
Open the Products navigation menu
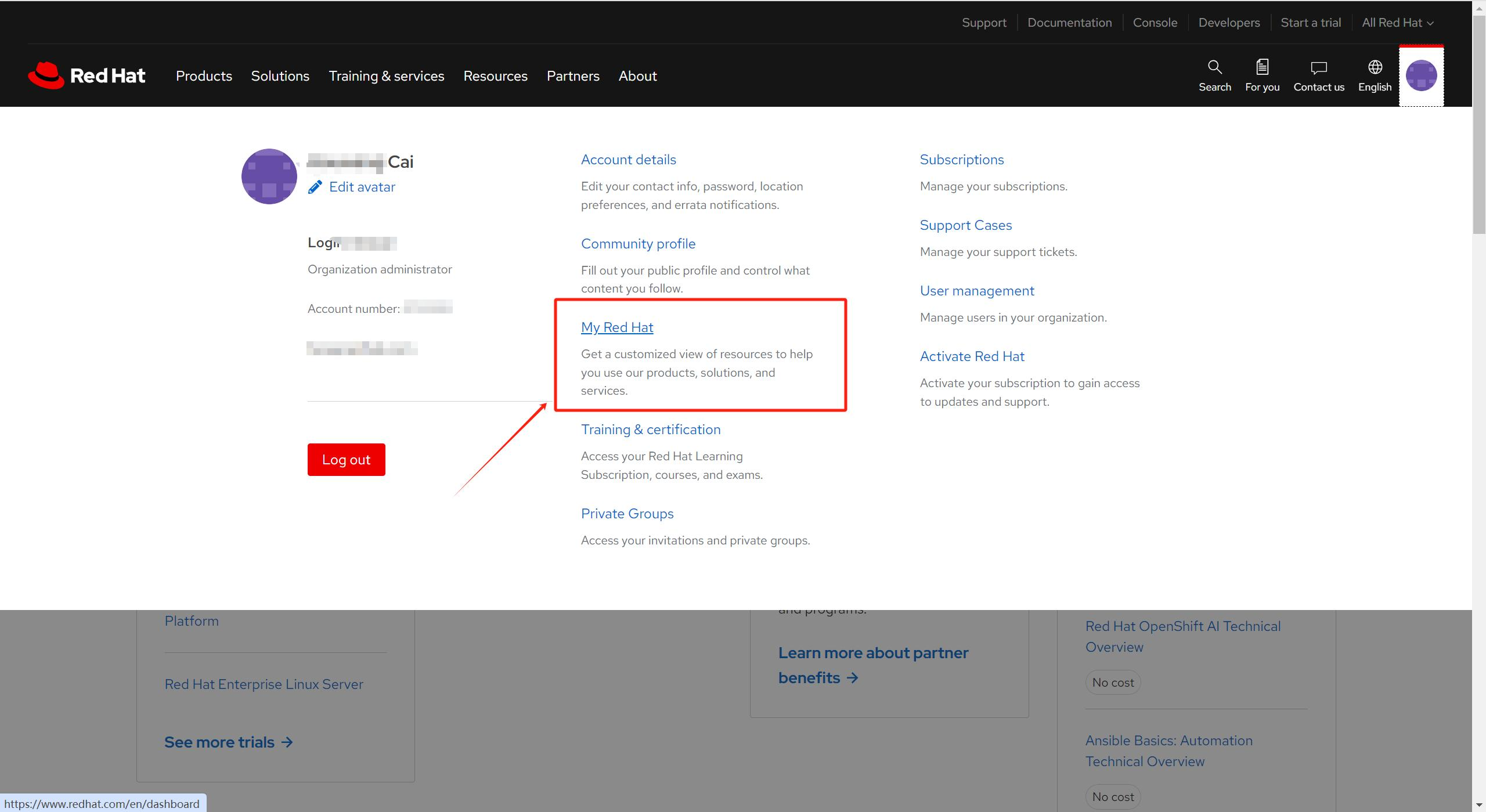click(x=203, y=75)
